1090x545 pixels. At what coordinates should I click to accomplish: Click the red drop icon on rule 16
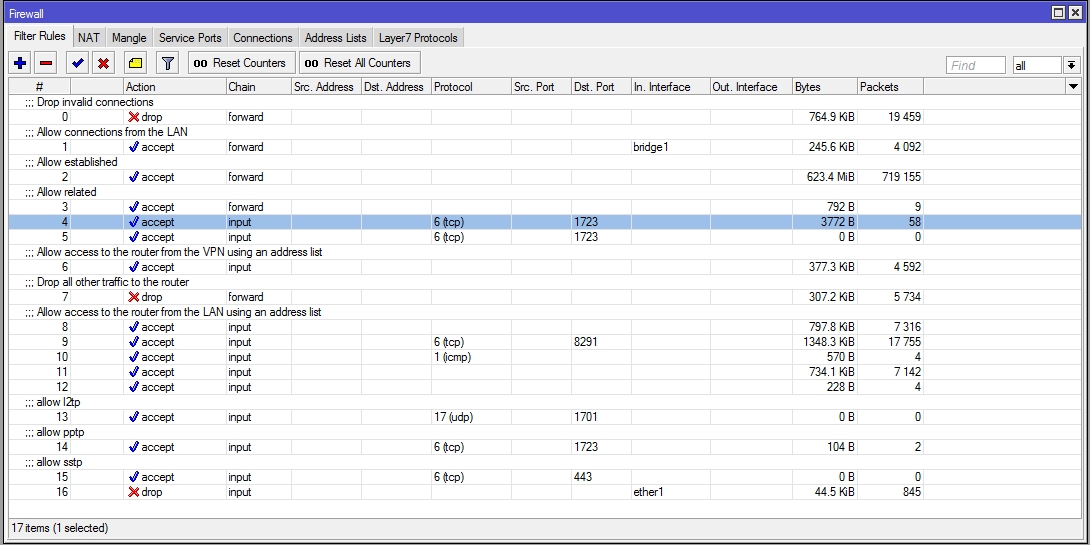click(x=134, y=492)
